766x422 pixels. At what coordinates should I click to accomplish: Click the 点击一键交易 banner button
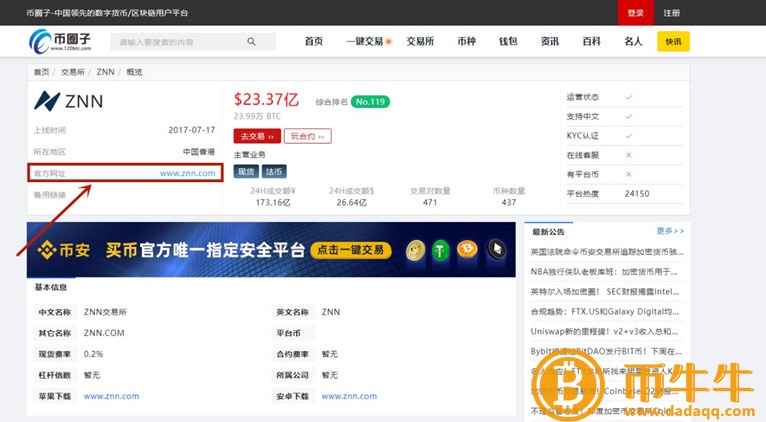click(351, 250)
